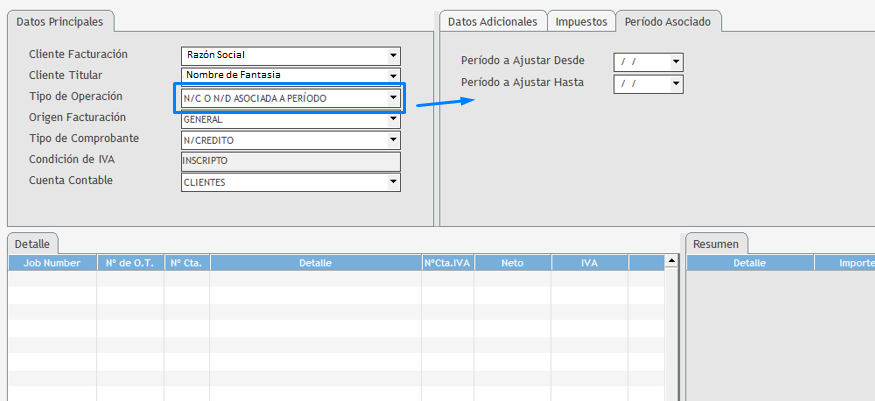
Task: Click the Neto column header
Action: click(512, 263)
